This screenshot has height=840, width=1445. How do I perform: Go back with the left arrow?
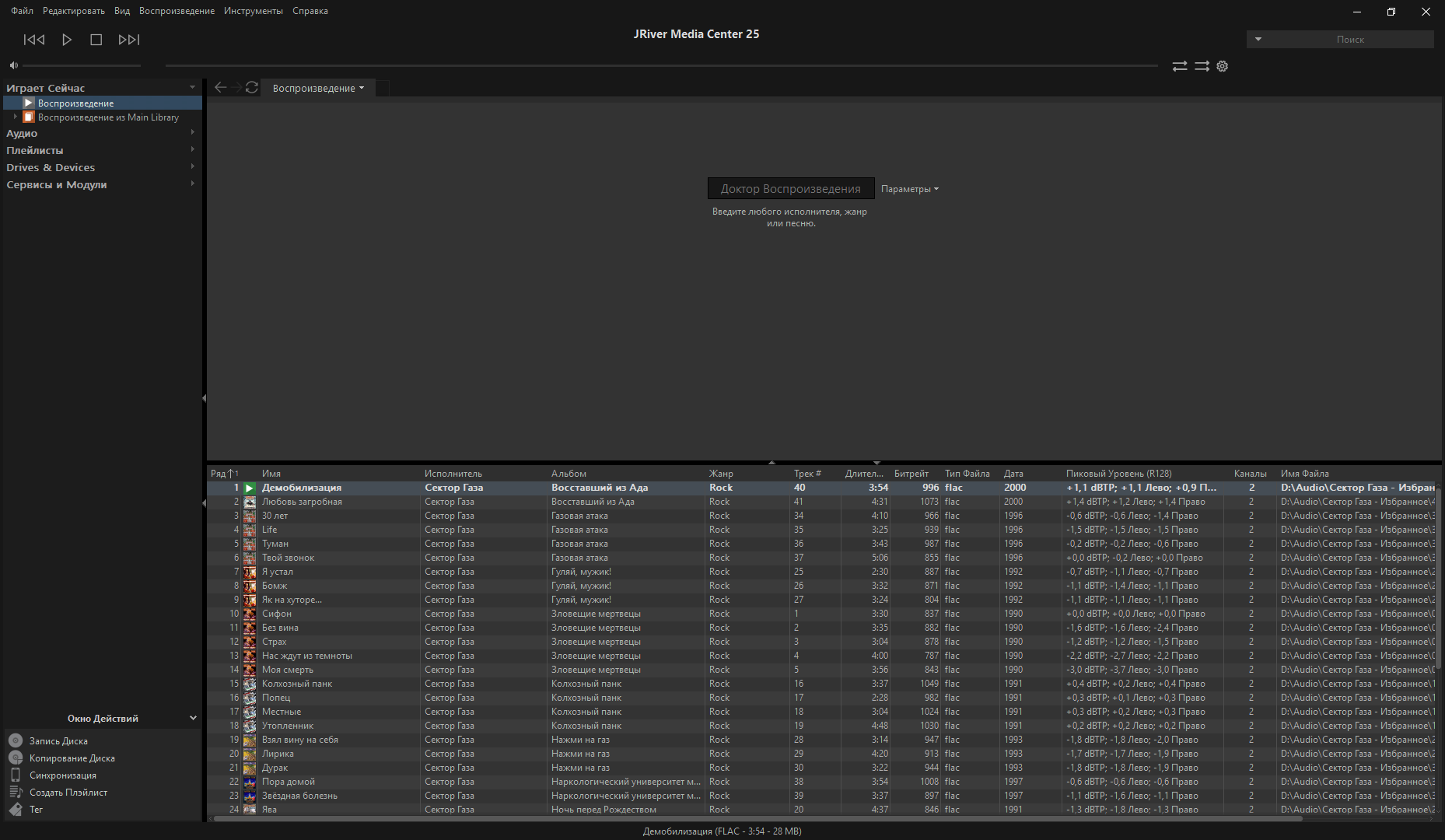[x=221, y=87]
